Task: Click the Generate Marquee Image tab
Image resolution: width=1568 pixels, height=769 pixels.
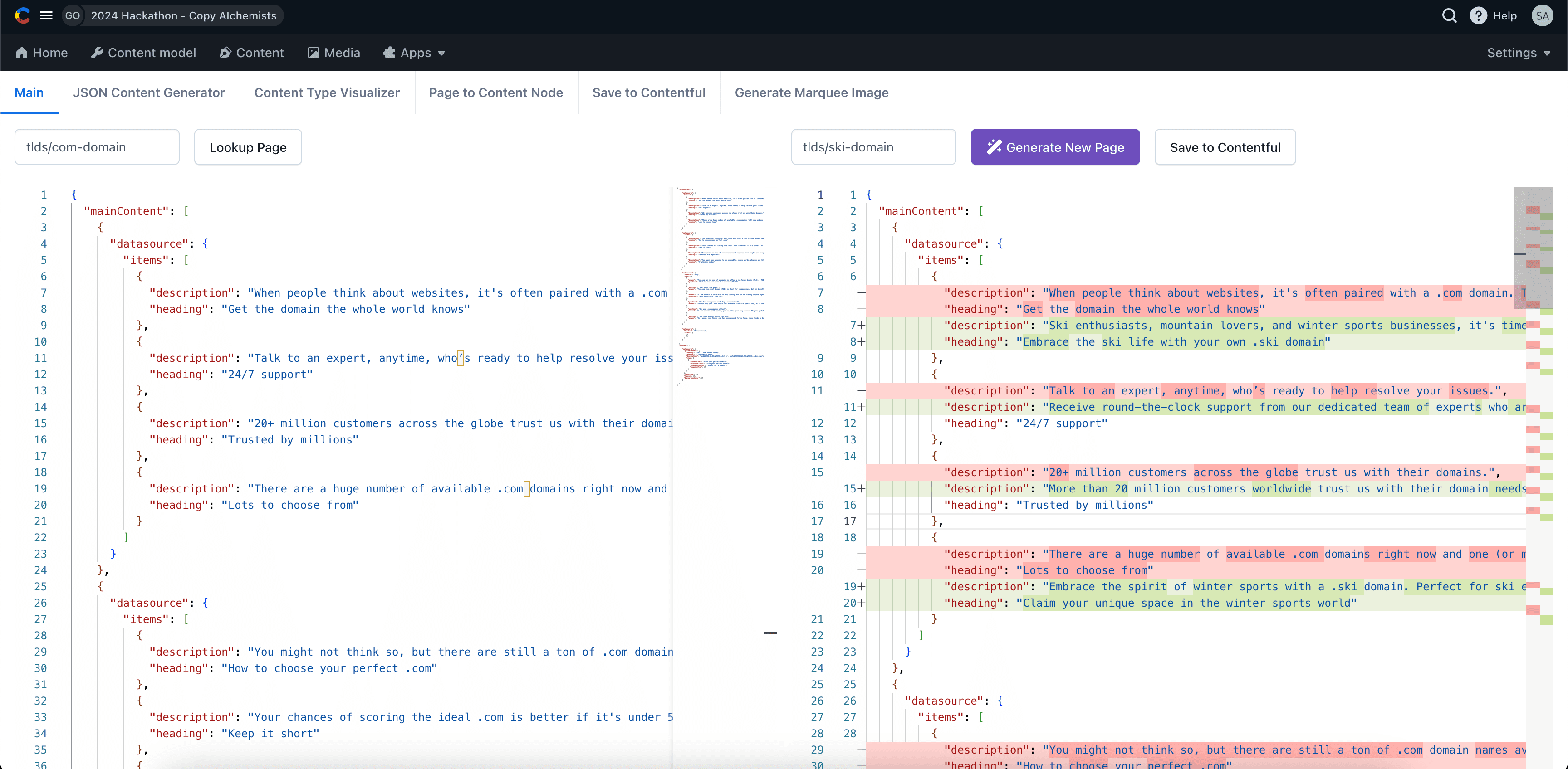Action: coord(812,92)
